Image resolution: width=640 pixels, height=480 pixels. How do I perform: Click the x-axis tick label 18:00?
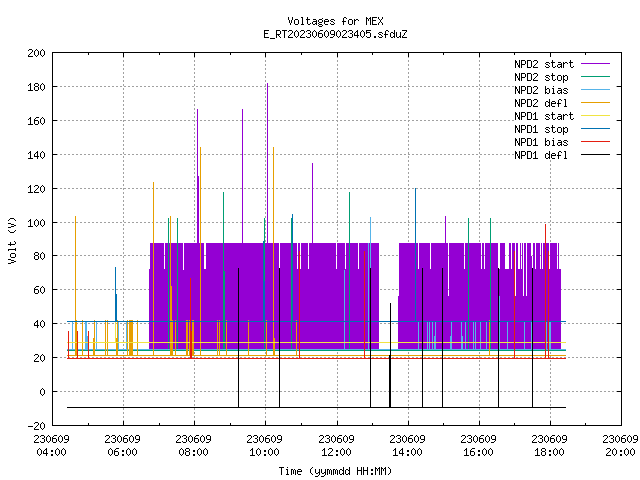point(549,452)
